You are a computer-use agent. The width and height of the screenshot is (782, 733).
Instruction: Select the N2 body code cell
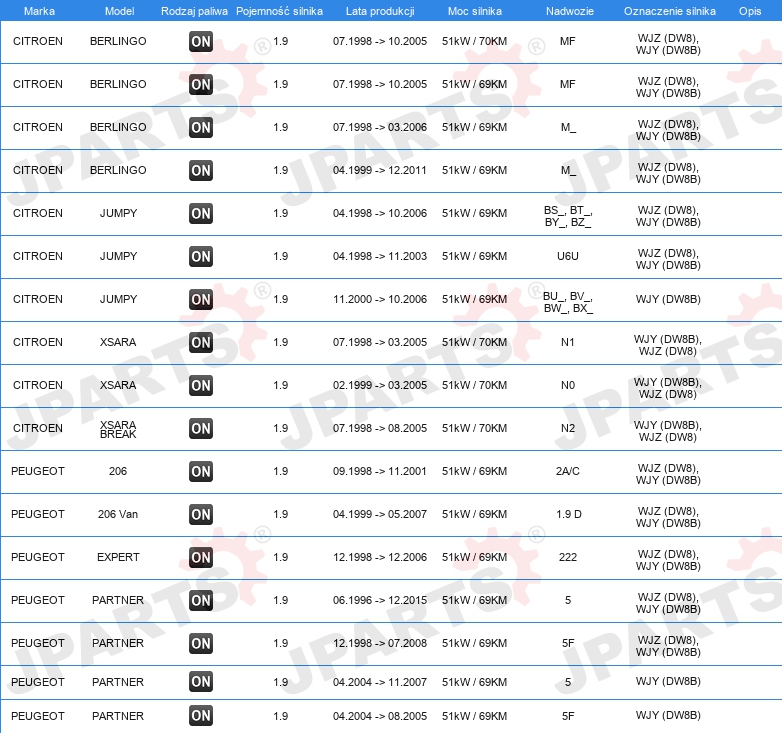point(568,428)
